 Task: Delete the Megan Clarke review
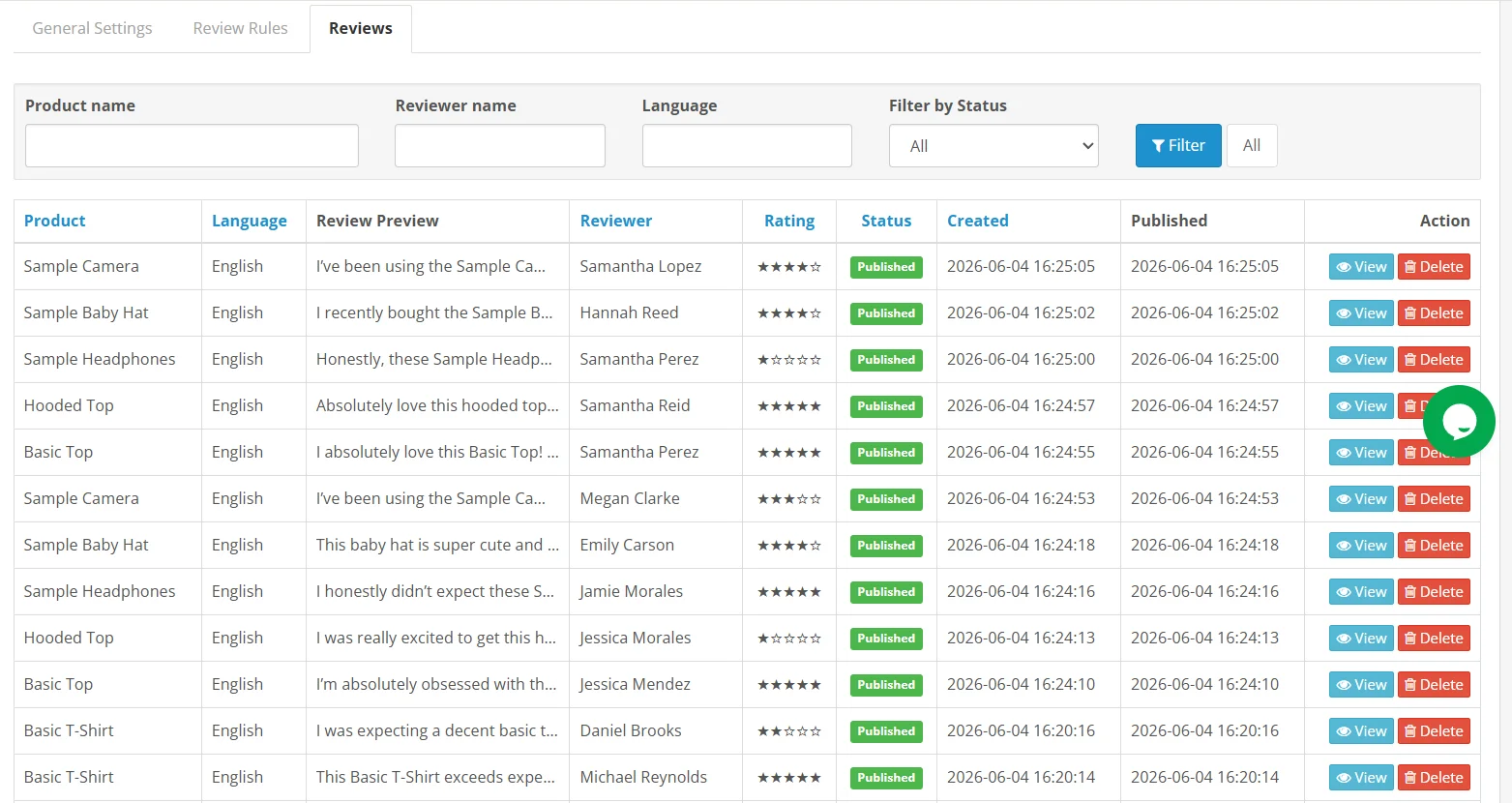(1434, 499)
